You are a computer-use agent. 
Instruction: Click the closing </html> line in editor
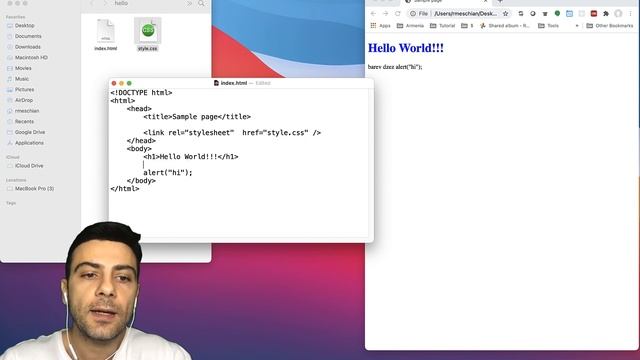coord(124,189)
